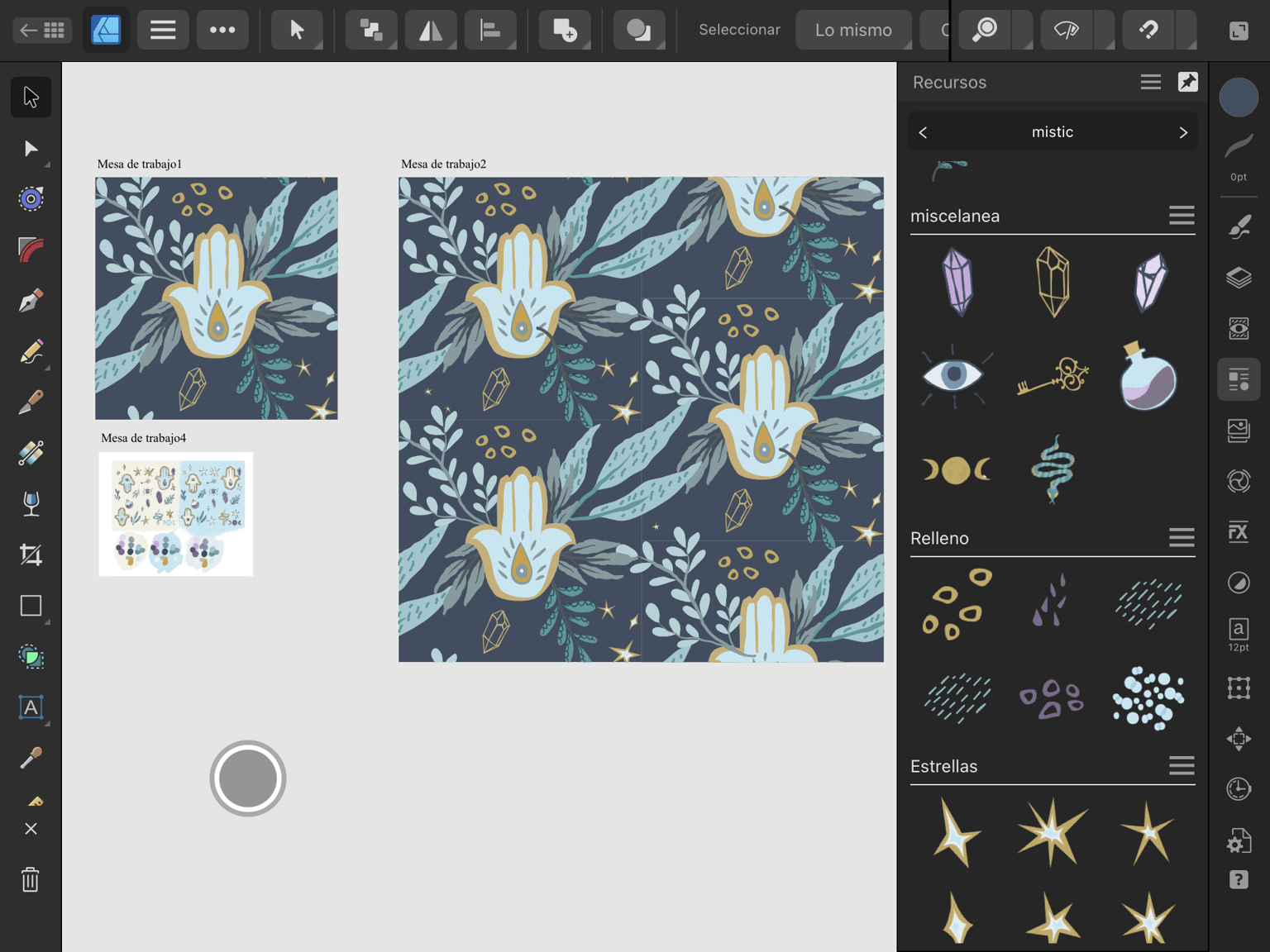Select the gold rings Relleno asset

click(957, 604)
